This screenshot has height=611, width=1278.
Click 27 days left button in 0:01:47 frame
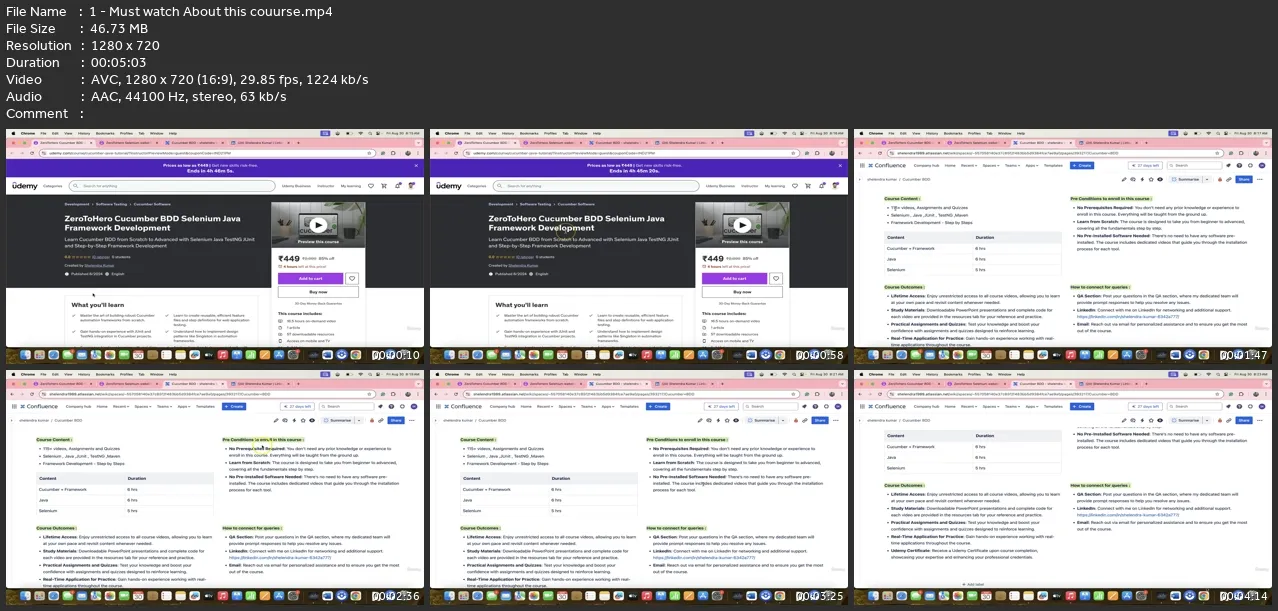(x=1145, y=165)
